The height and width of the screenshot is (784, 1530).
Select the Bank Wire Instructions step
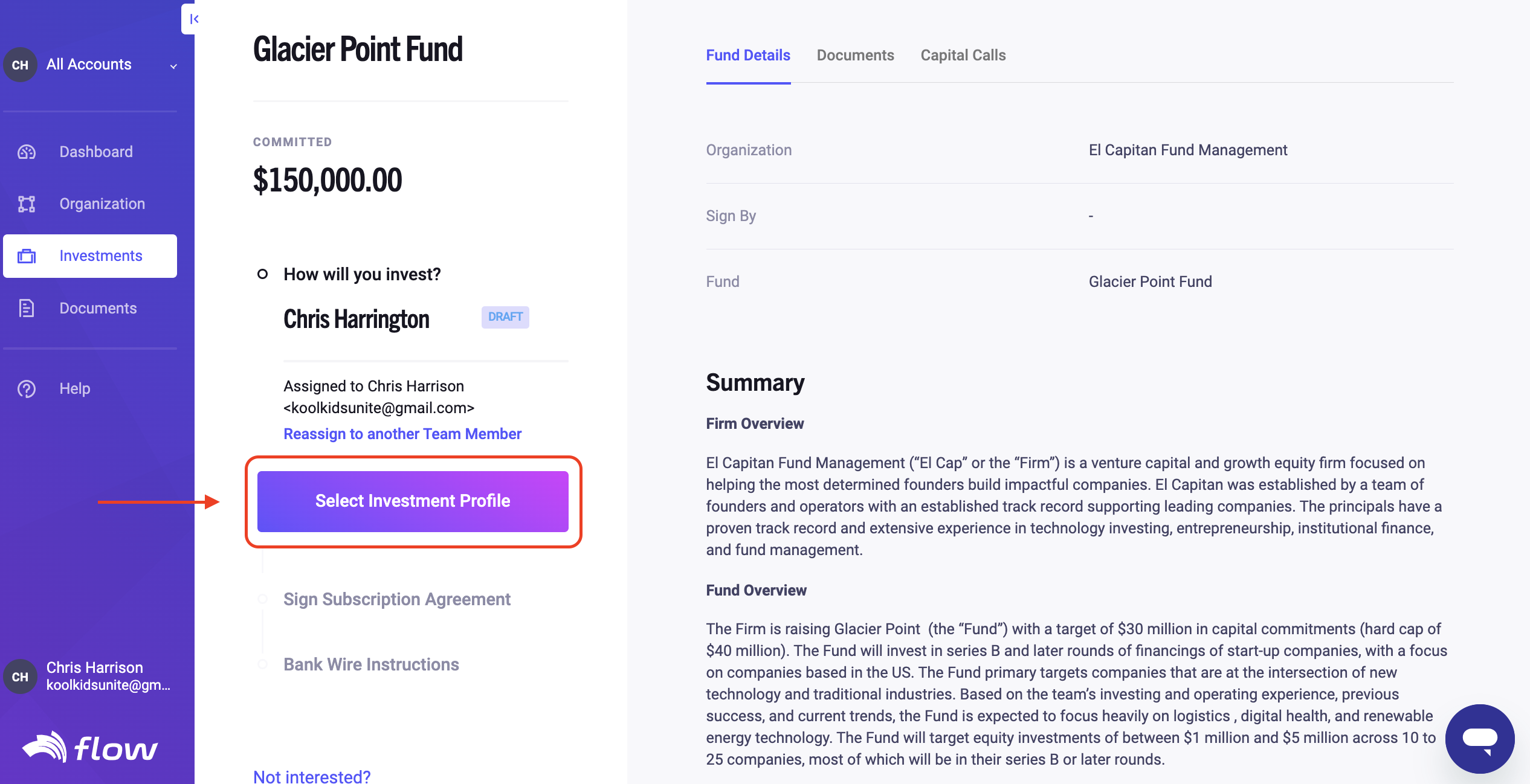[372, 664]
